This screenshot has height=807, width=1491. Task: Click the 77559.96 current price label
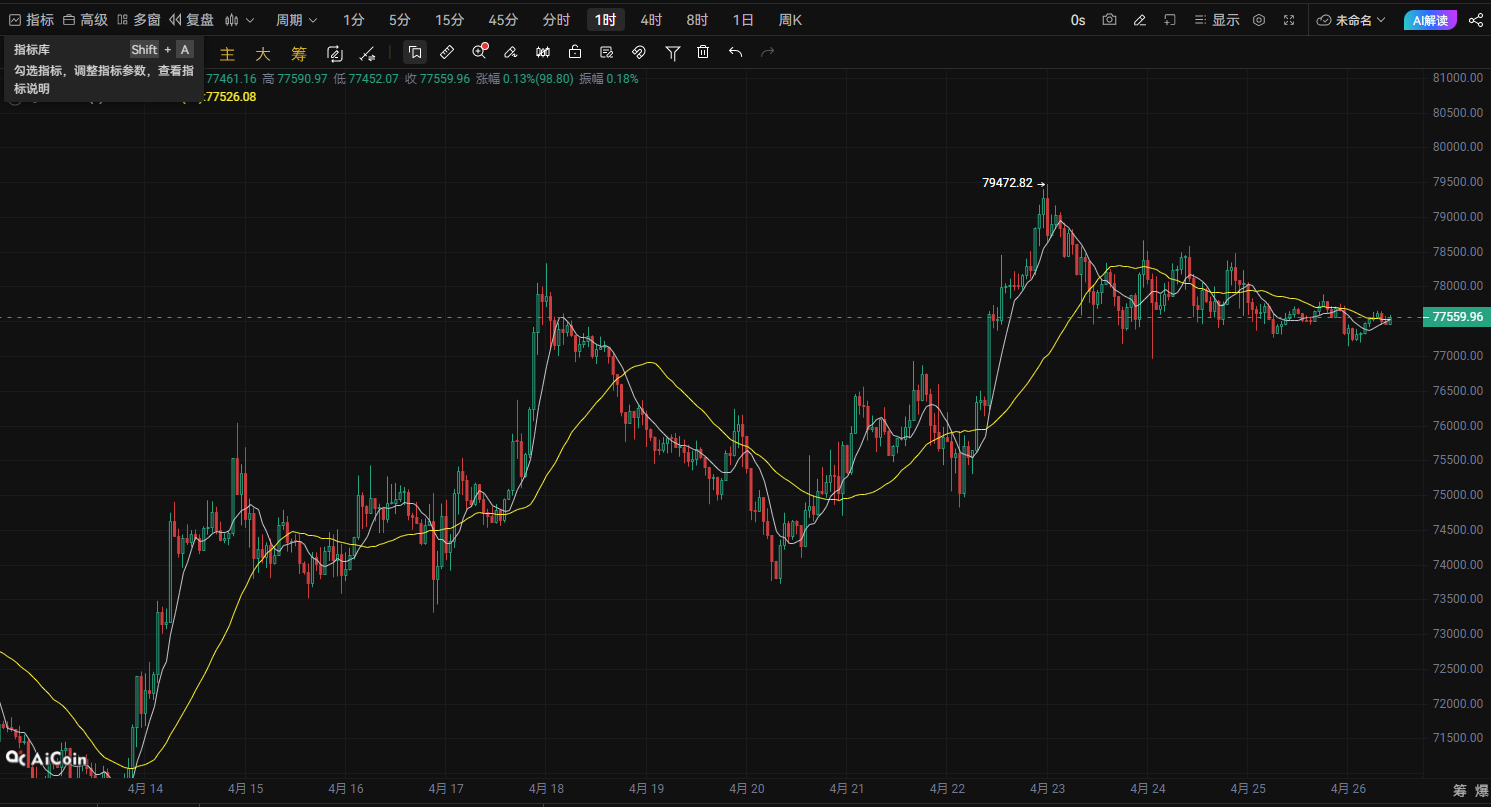pyautogui.click(x=1456, y=317)
